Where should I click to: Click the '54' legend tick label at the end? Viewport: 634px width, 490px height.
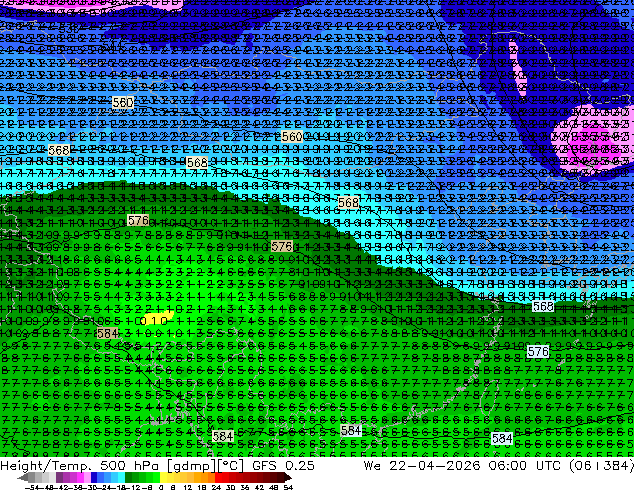pyautogui.click(x=288, y=487)
